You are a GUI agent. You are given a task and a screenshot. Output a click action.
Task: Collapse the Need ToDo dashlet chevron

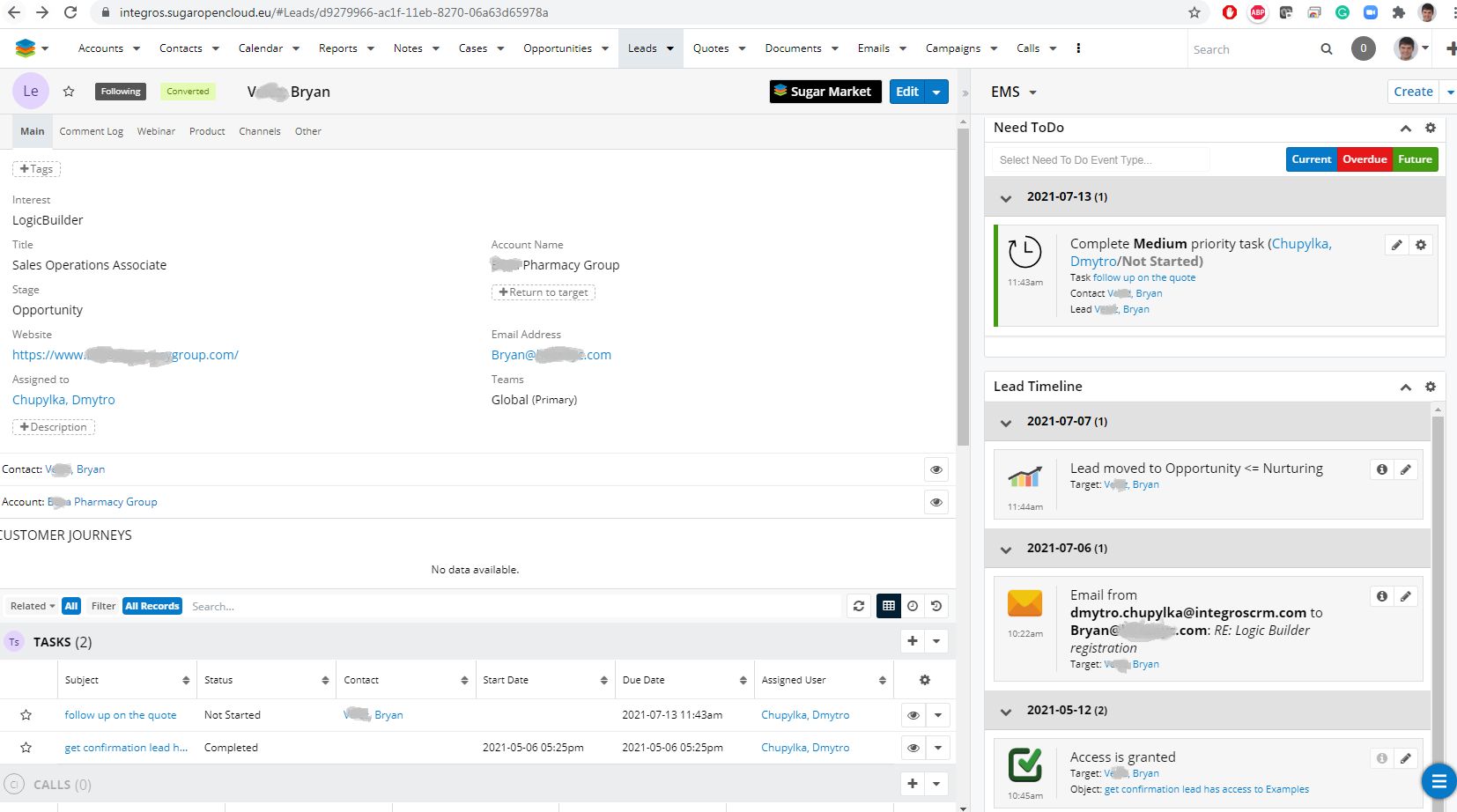point(1406,128)
